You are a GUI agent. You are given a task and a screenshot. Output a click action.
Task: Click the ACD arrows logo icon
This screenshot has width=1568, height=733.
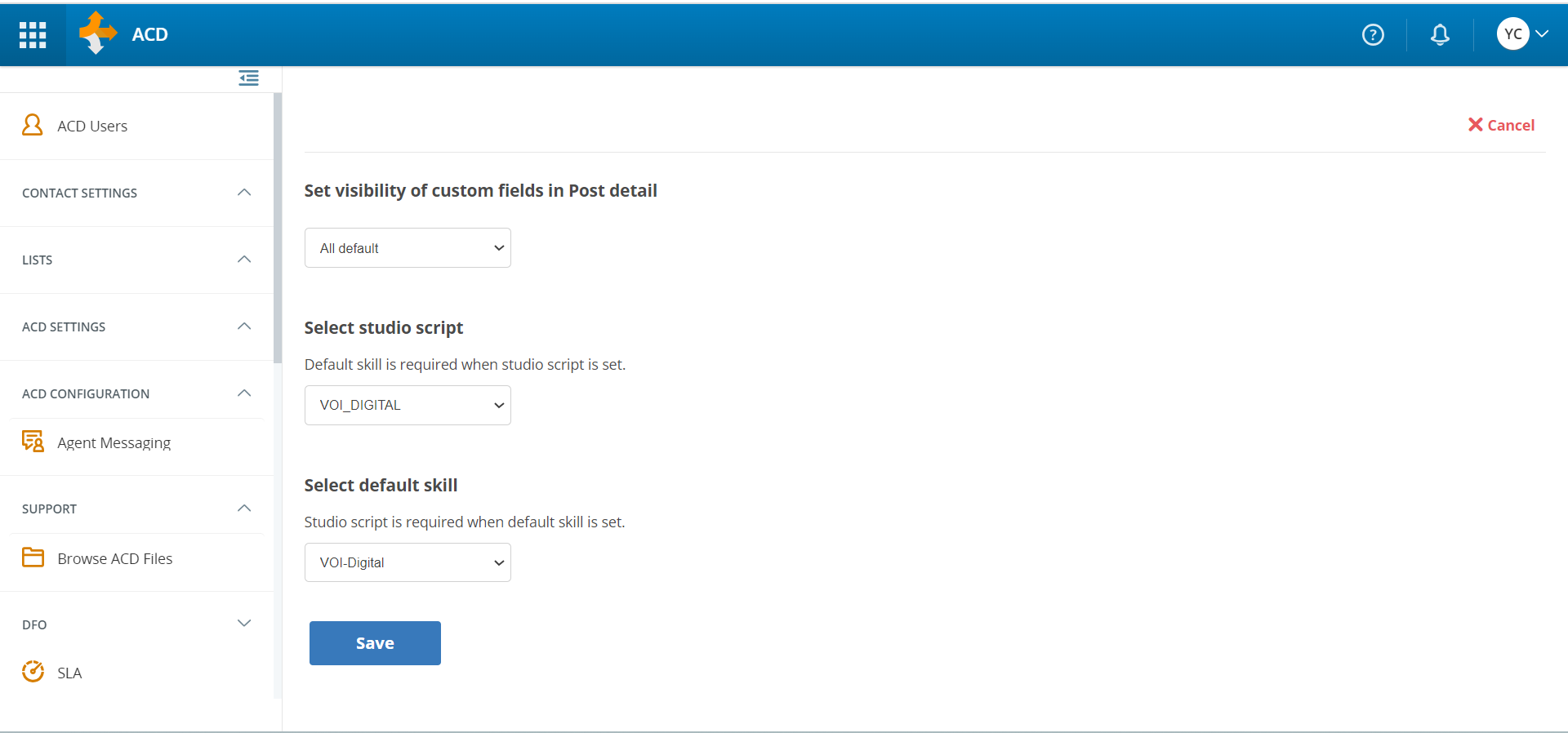pos(97,33)
